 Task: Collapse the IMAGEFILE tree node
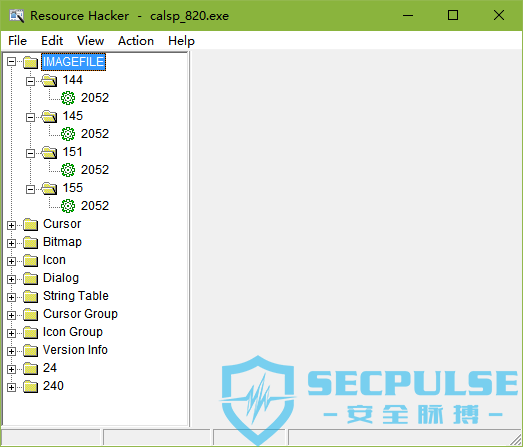point(11,62)
